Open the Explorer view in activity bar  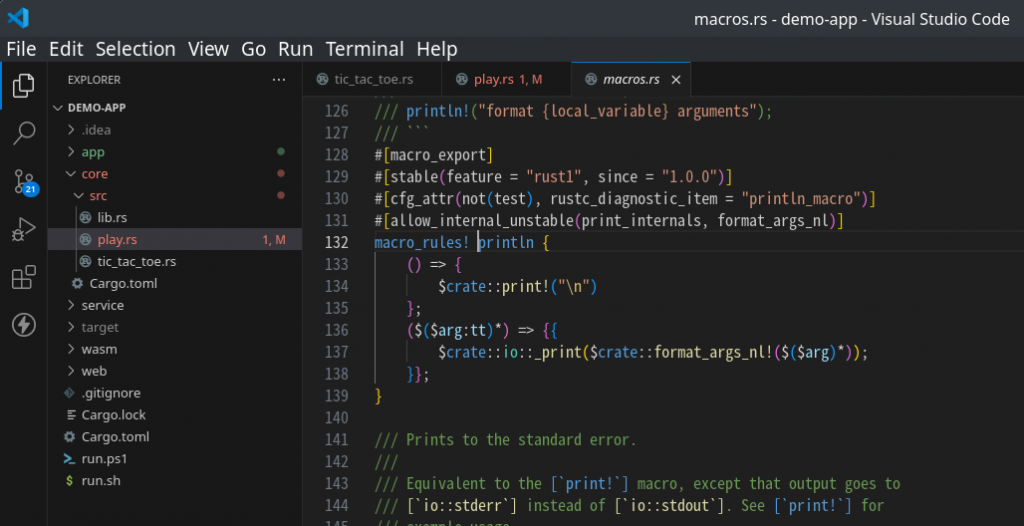click(x=24, y=86)
